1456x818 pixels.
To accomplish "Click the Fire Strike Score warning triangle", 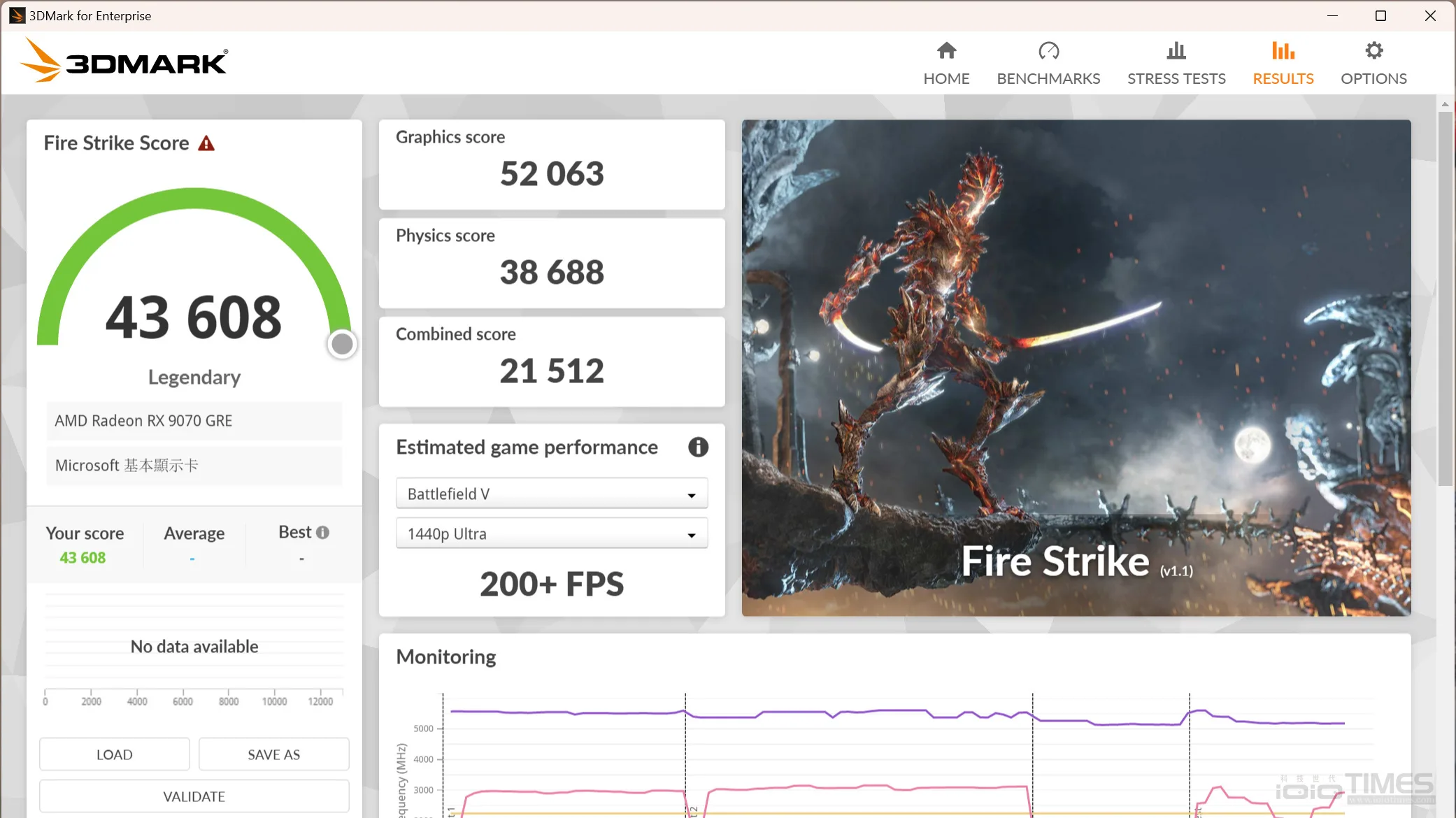I will pos(206,143).
